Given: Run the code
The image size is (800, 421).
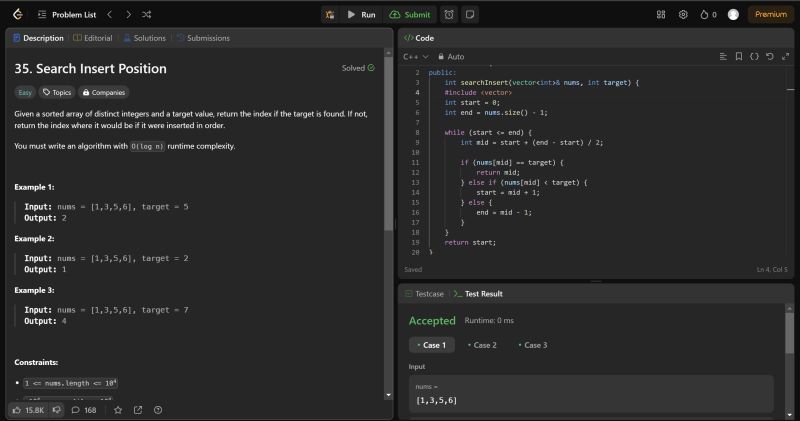Looking at the screenshot, I should (x=361, y=15).
